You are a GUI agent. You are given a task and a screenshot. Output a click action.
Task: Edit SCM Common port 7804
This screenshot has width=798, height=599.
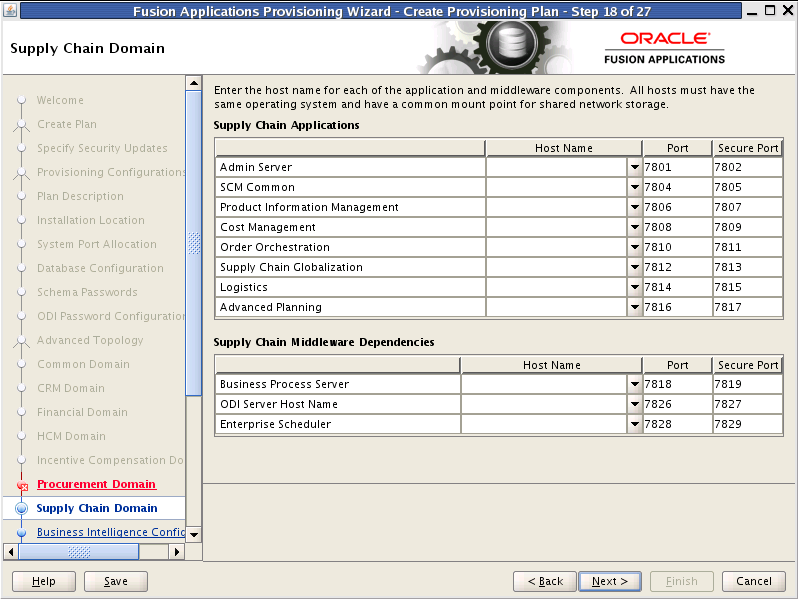(x=677, y=187)
